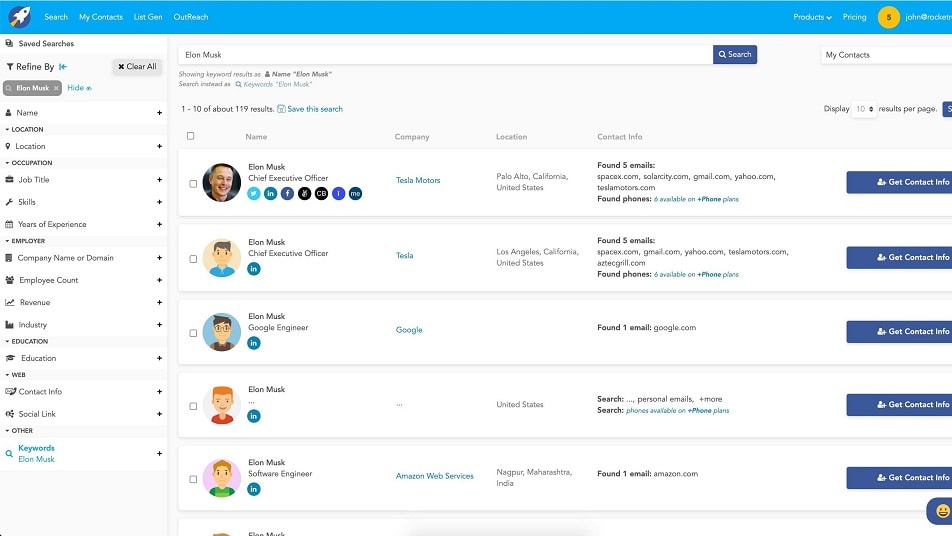Viewport: 952px width, 536px height.
Task: Toggle the select-all results checkbox
Action: [191, 136]
